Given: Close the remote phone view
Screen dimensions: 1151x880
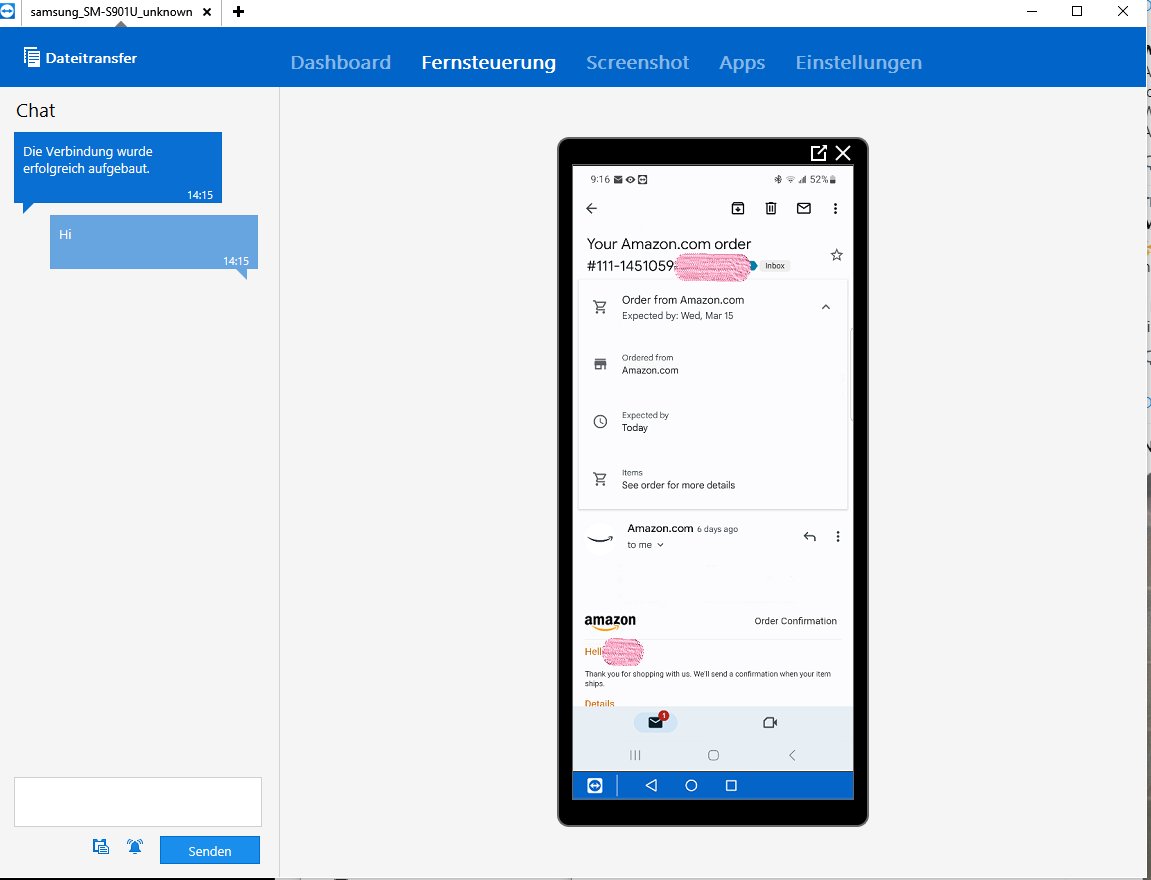Looking at the screenshot, I should pyautogui.click(x=843, y=153).
